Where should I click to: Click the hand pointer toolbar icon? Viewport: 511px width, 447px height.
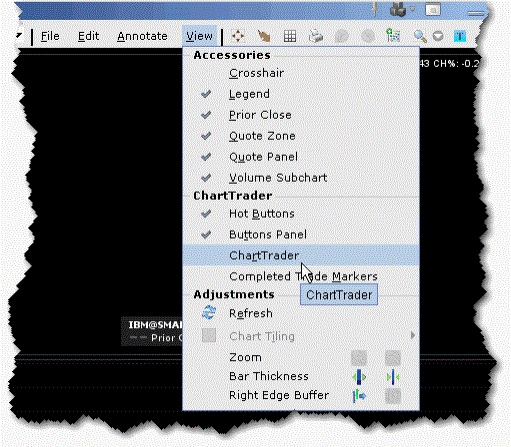[264, 36]
